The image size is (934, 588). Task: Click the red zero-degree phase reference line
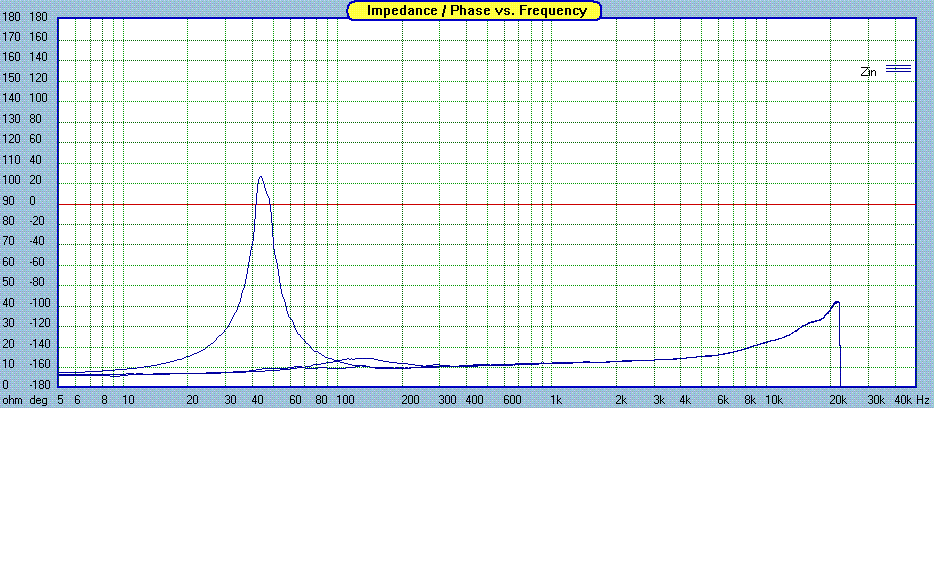pyautogui.click(x=487, y=204)
